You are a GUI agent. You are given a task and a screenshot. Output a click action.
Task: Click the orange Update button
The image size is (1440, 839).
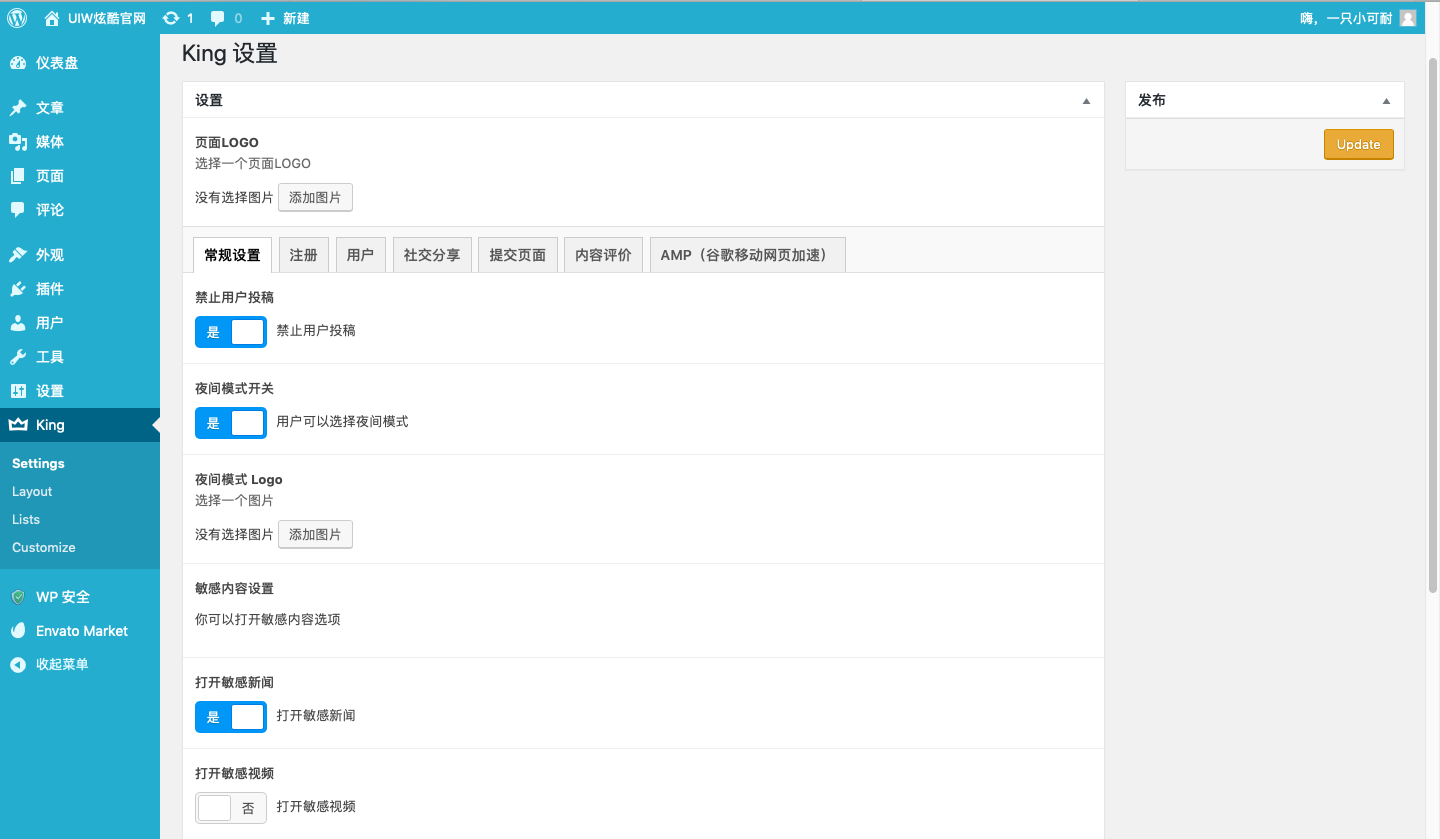click(x=1358, y=144)
